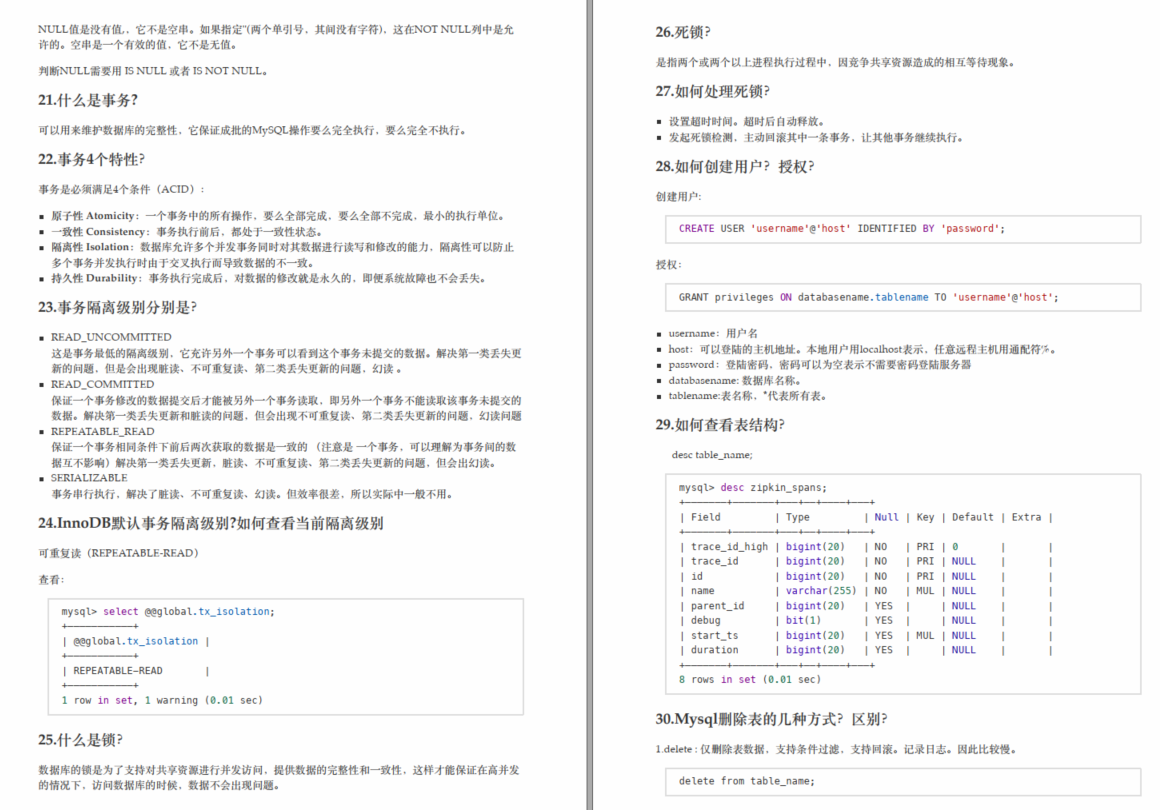
Task: Click '1 row in set, 1 warning' line
Action: tap(162, 701)
